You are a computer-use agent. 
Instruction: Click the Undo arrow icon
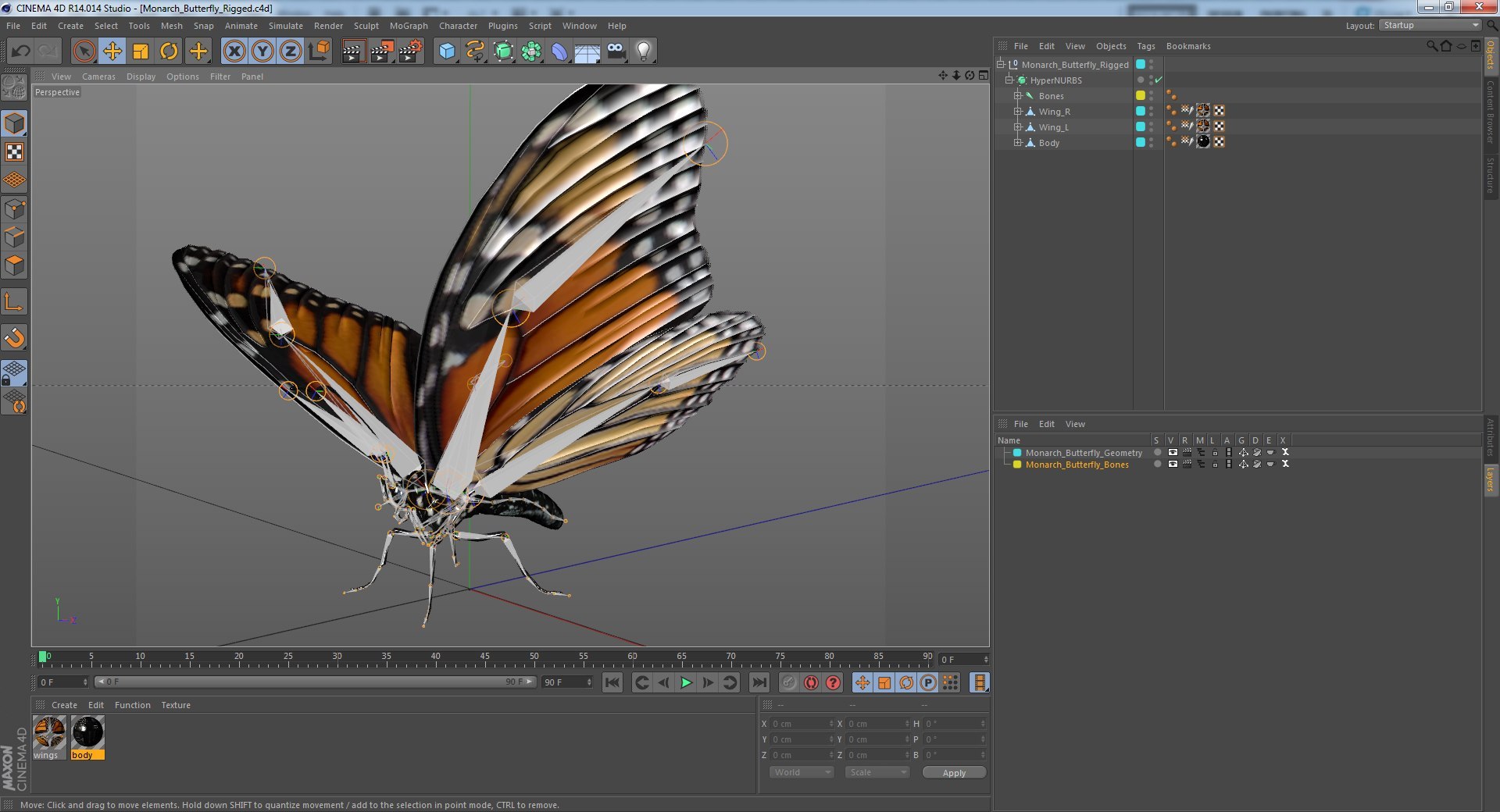pos(20,52)
